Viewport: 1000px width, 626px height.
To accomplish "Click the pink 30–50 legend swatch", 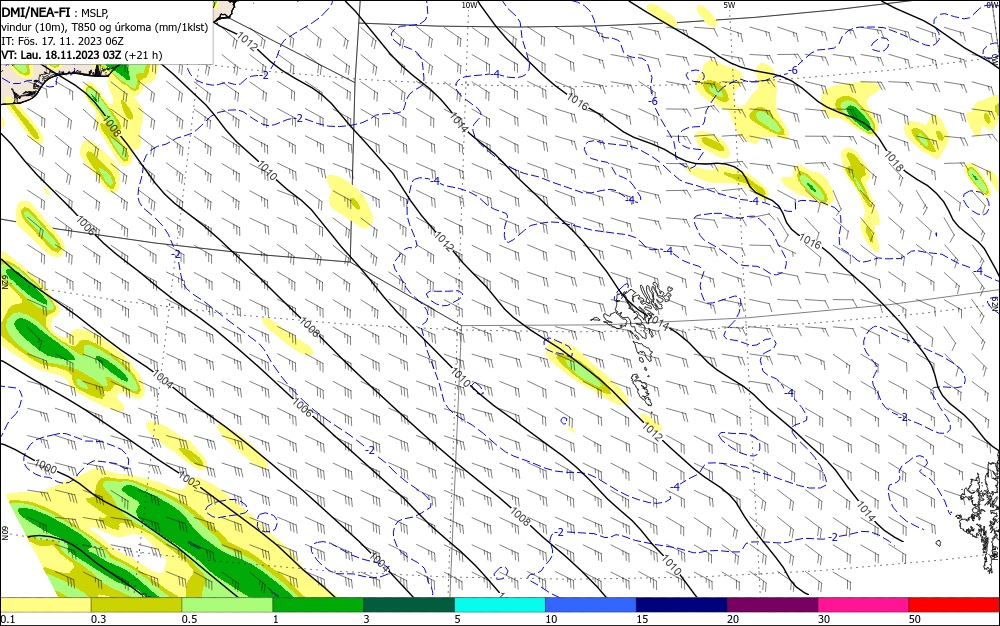I will click(x=864, y=605).
